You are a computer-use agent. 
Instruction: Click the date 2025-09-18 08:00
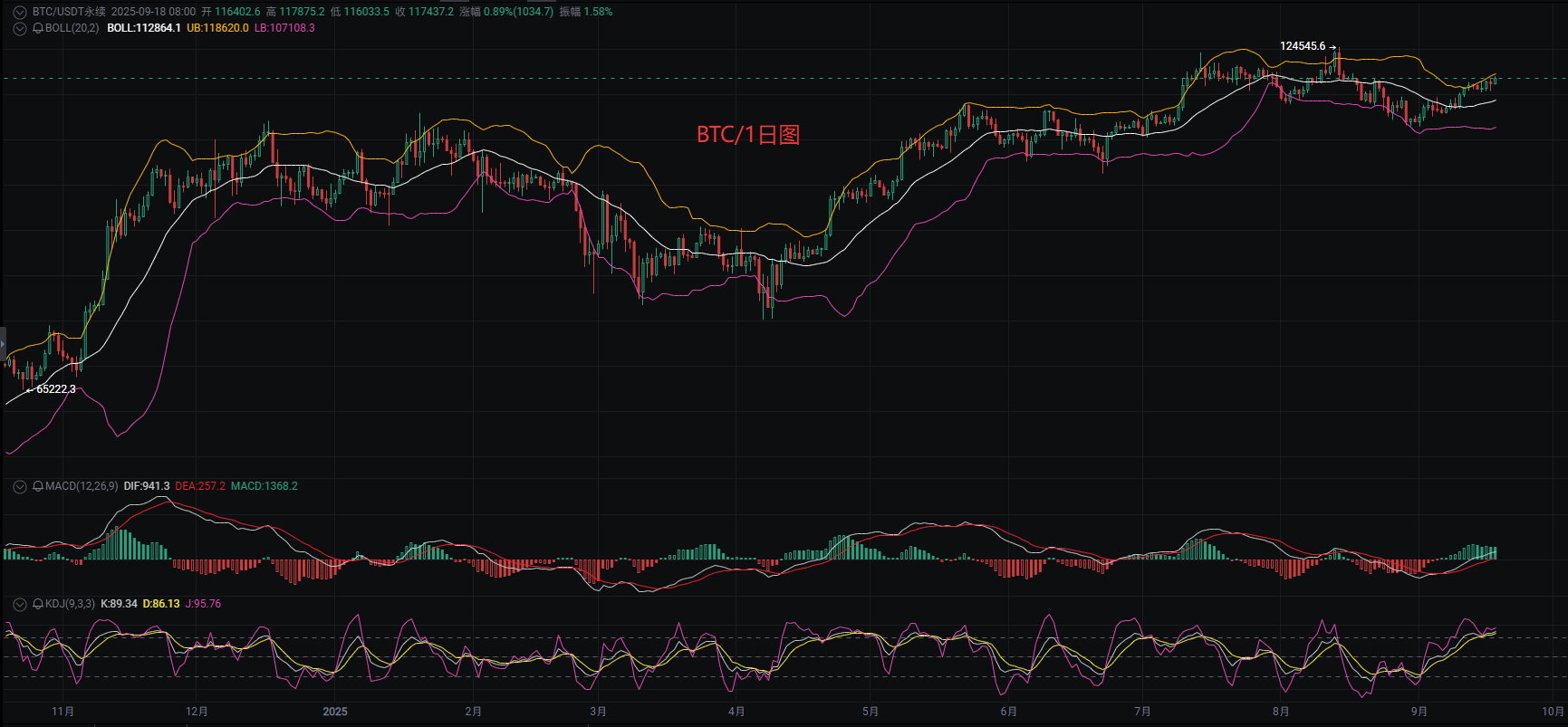click(153, 12)
